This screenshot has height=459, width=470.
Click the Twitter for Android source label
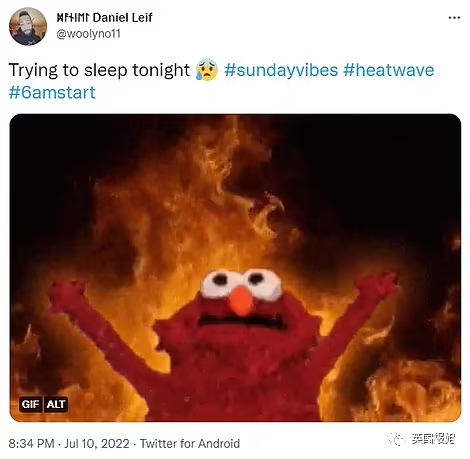coord(190,444)
